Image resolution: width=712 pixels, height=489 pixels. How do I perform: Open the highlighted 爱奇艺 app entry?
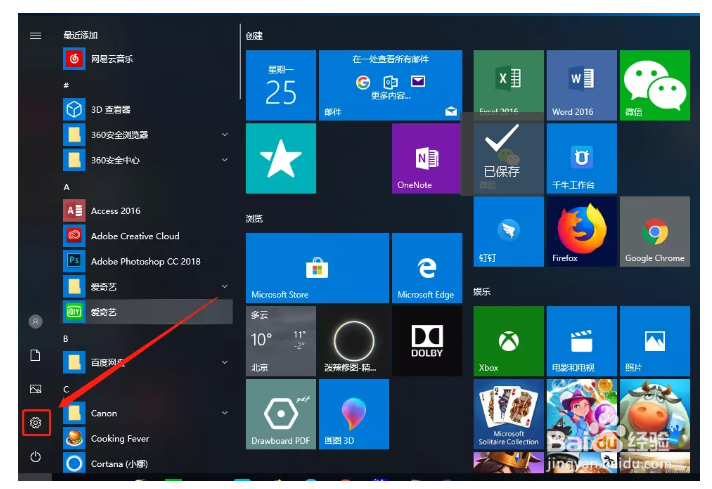148,312
